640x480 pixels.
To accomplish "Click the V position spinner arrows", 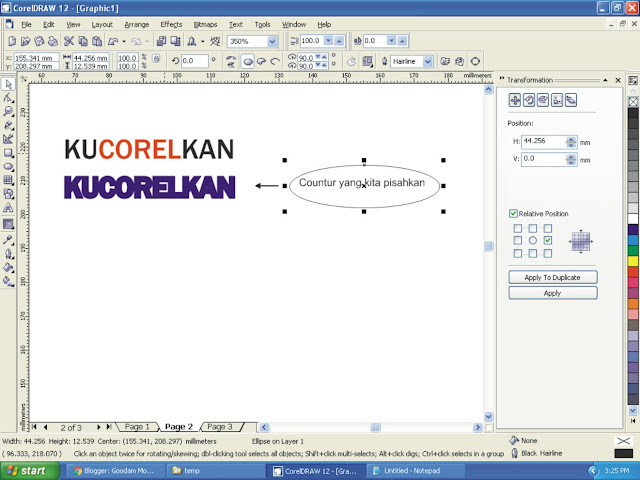I will (571, 159).
